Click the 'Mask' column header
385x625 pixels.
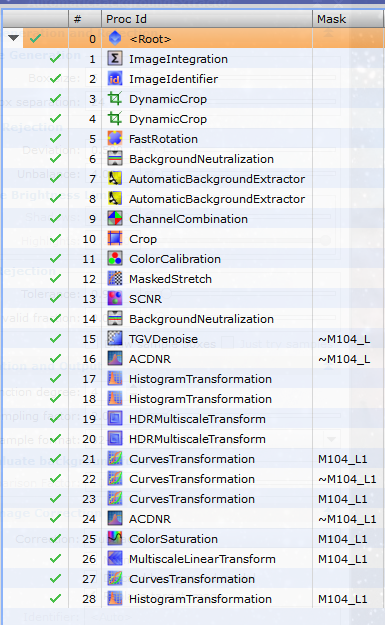[348, 19]
